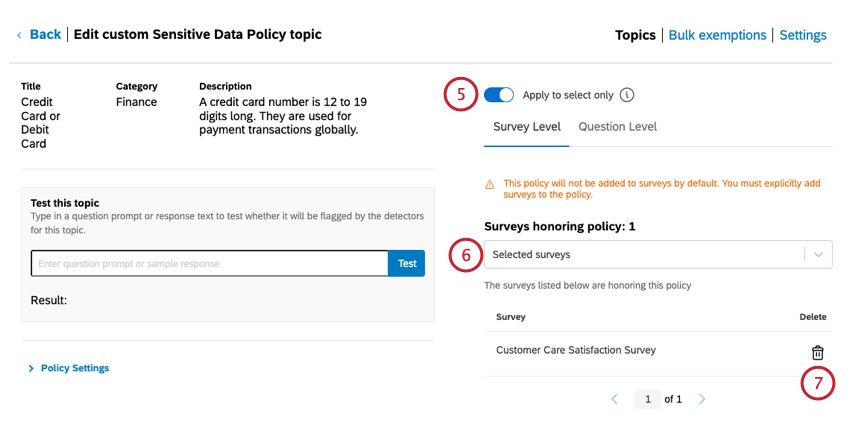Click the page number box in pagination
Image resolution: width=850 pixels, height=425 pixels.
point(647,399)
